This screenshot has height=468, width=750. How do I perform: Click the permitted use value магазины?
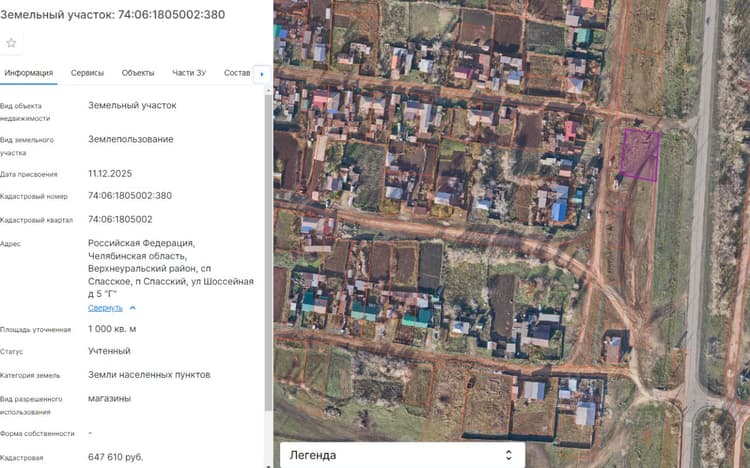coord(109,398)
